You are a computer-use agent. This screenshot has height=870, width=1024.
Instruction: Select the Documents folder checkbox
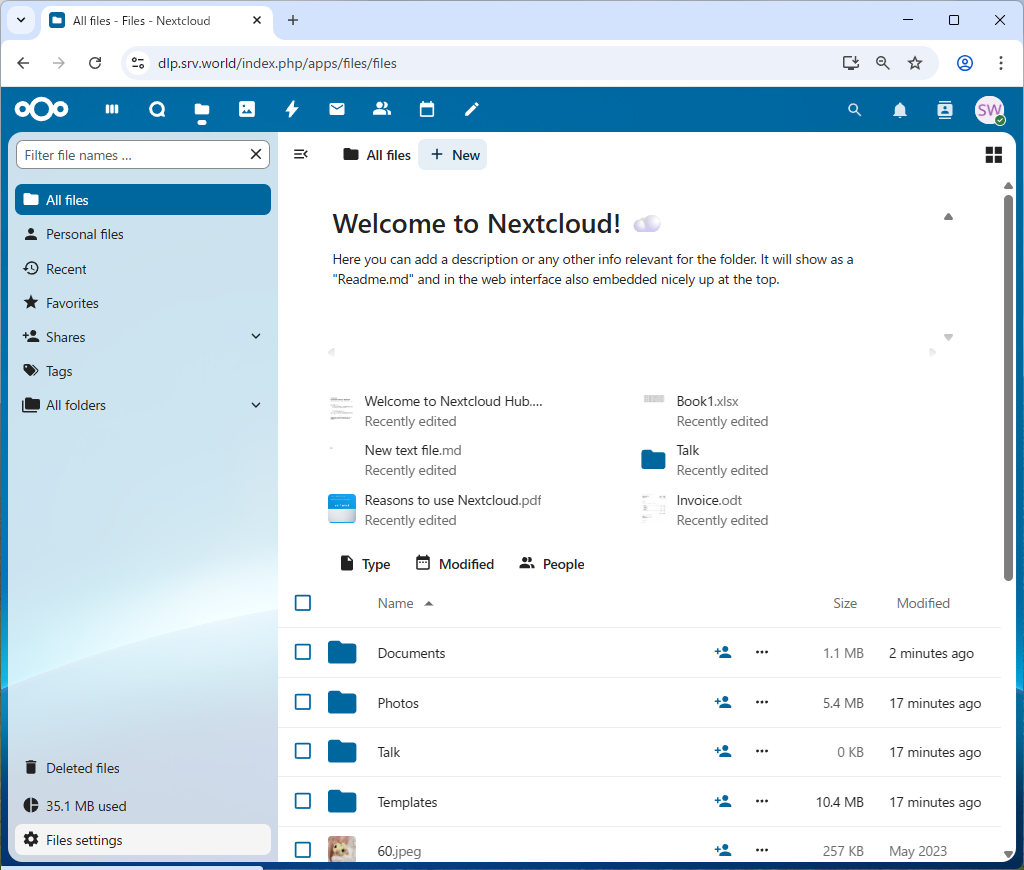click(x=303, y=653)
